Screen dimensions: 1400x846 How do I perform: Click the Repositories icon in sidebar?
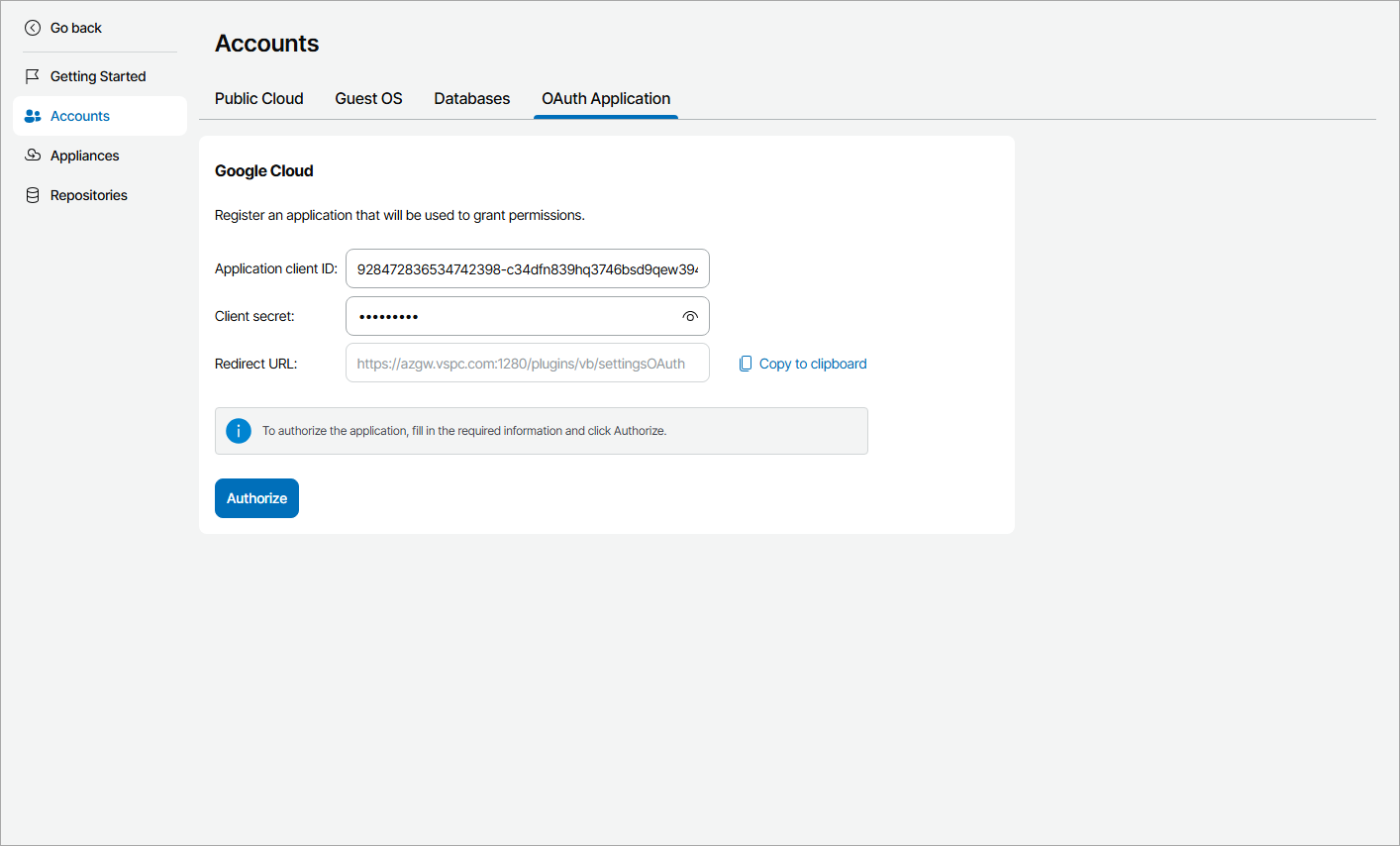coord(33,194)
